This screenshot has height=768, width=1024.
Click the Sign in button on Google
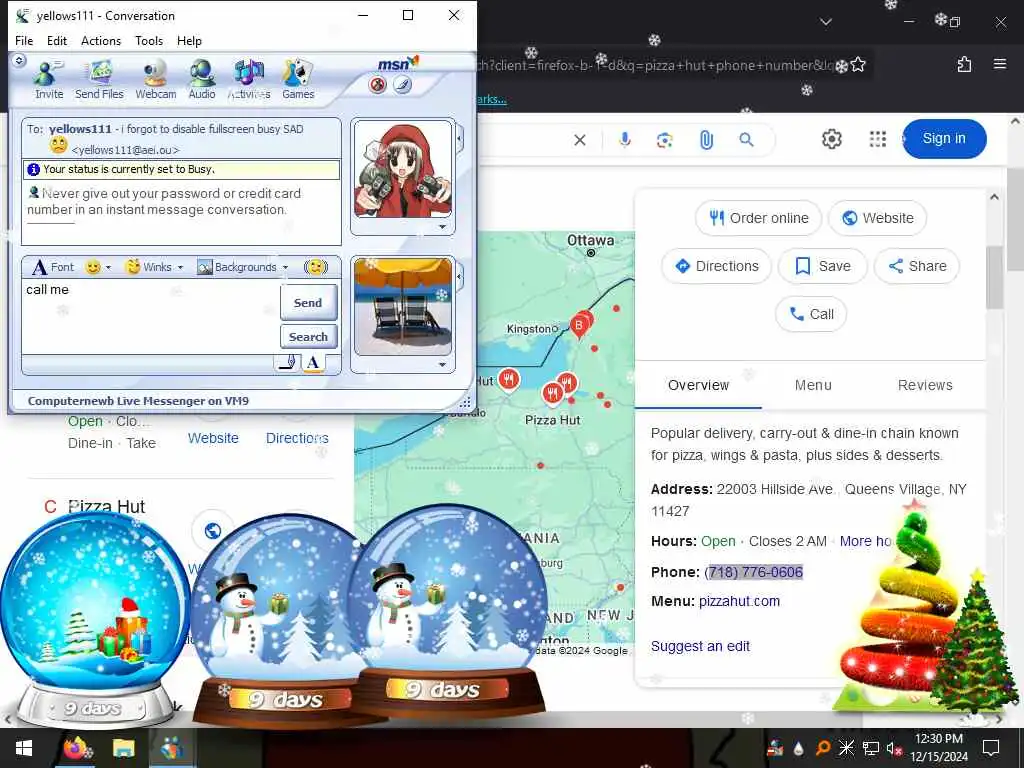pos(944,138)
